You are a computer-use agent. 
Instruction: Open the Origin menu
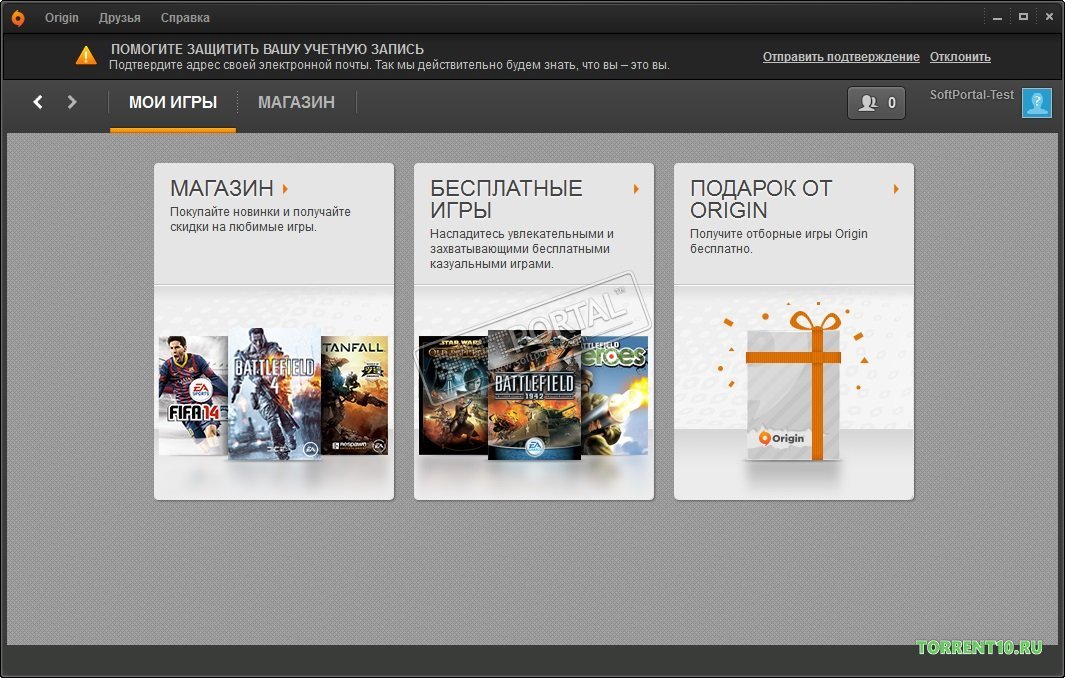click(62, 18)
